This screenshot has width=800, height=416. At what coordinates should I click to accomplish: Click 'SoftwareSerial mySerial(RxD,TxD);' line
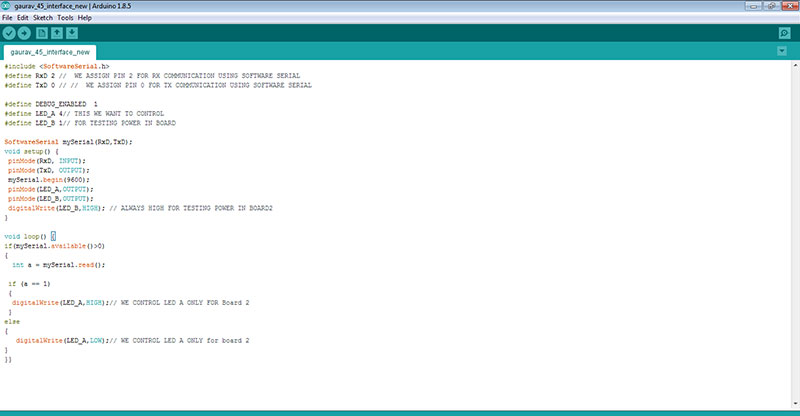(x=68, y=142)
